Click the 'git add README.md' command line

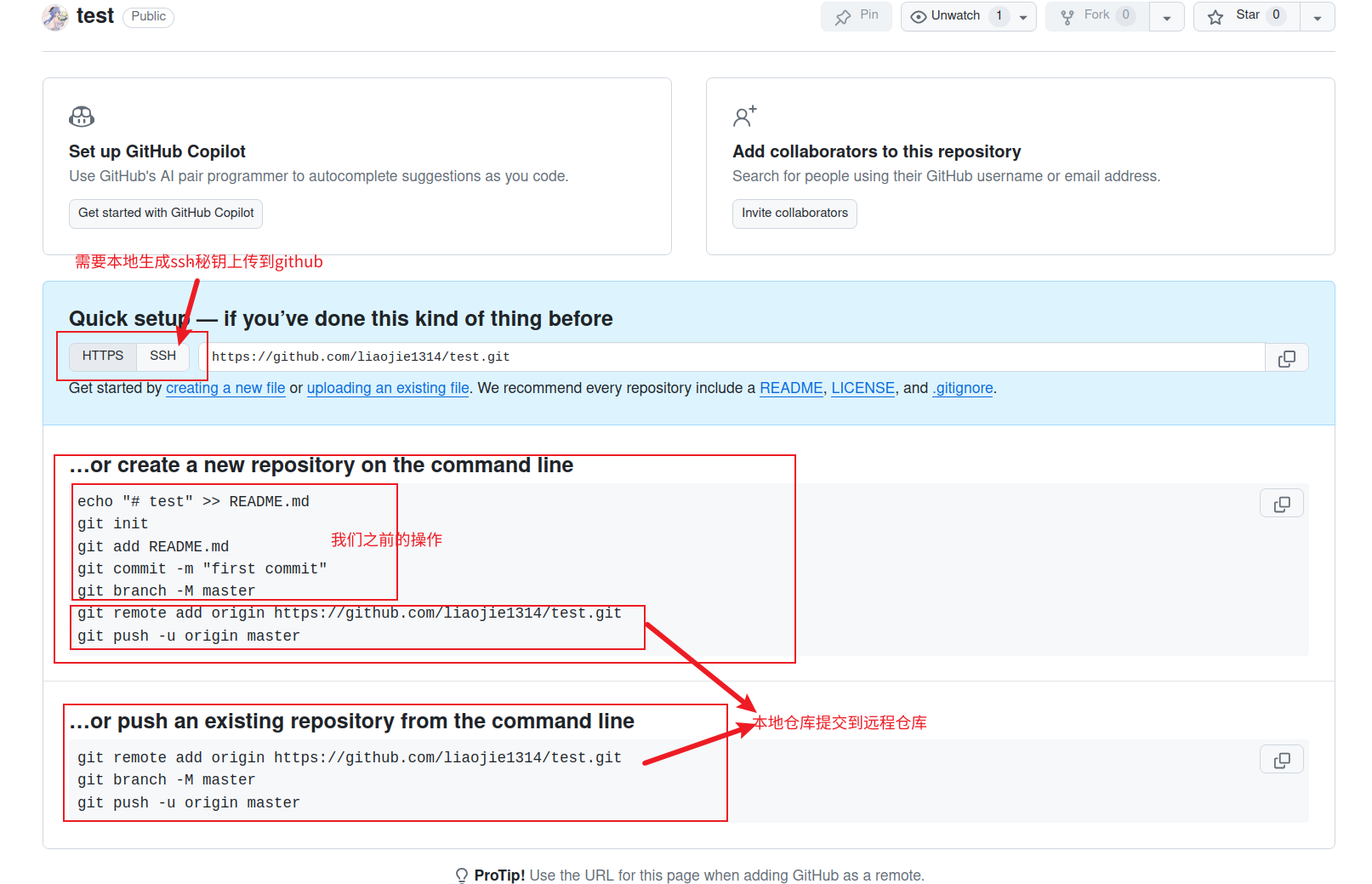coord(153,547)
